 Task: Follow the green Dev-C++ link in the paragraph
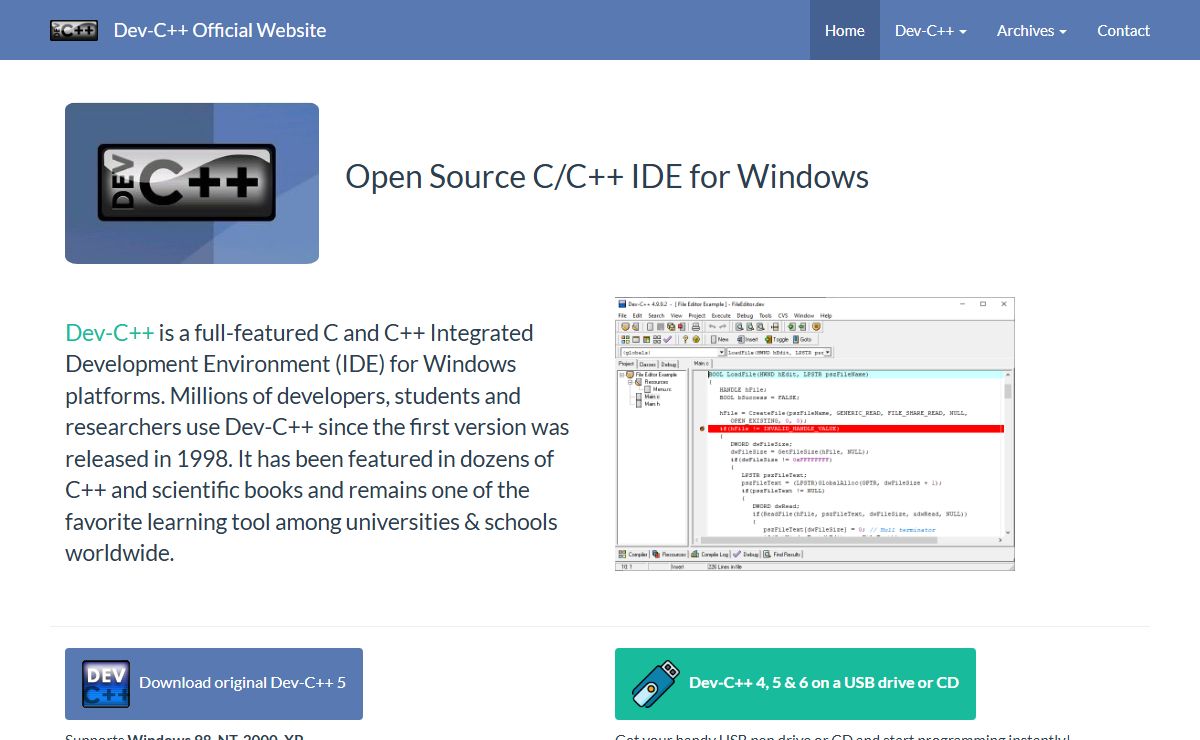click(x=110, y=333)
